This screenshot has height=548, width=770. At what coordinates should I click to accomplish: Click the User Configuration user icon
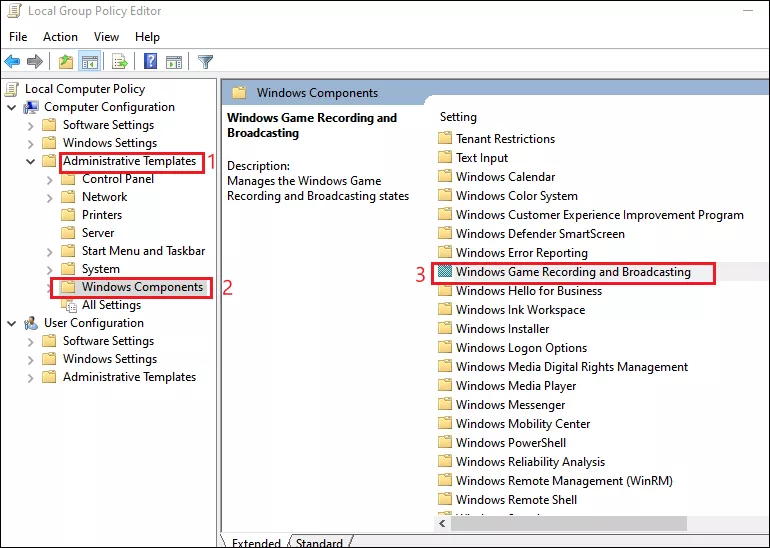click(x=31, y=323)
